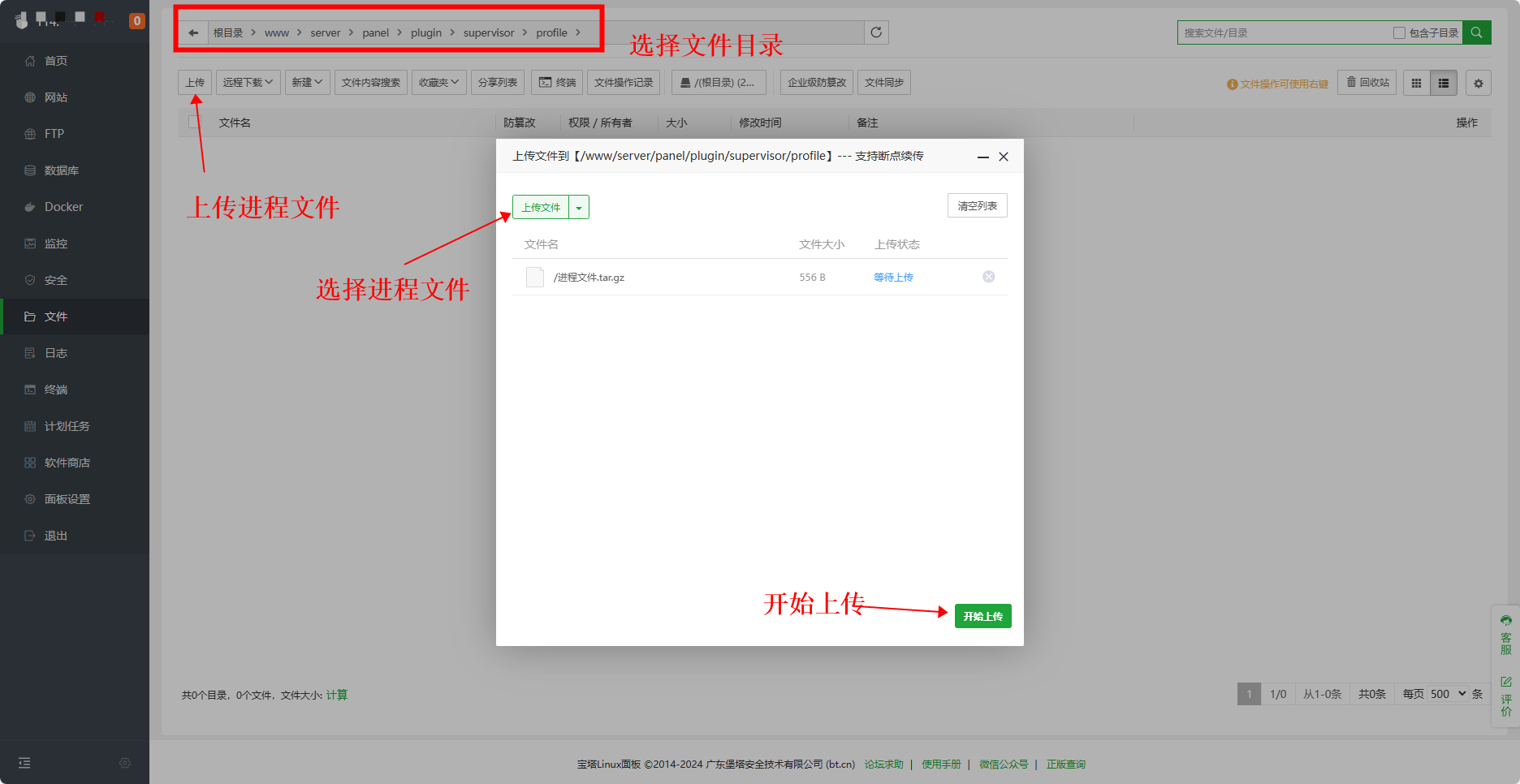This screenshot has height=784, width=1520.
Task: Click the refresh directory icon
Action: (876, 32)
